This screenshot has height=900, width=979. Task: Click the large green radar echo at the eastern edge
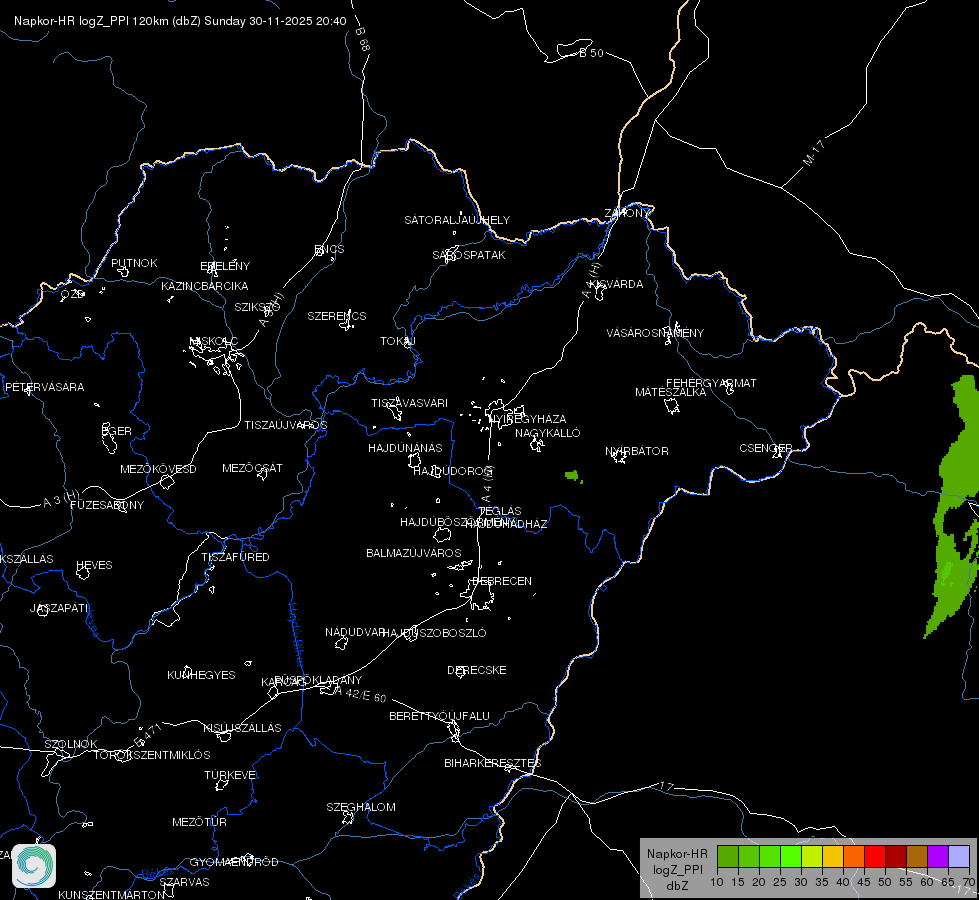954,506
